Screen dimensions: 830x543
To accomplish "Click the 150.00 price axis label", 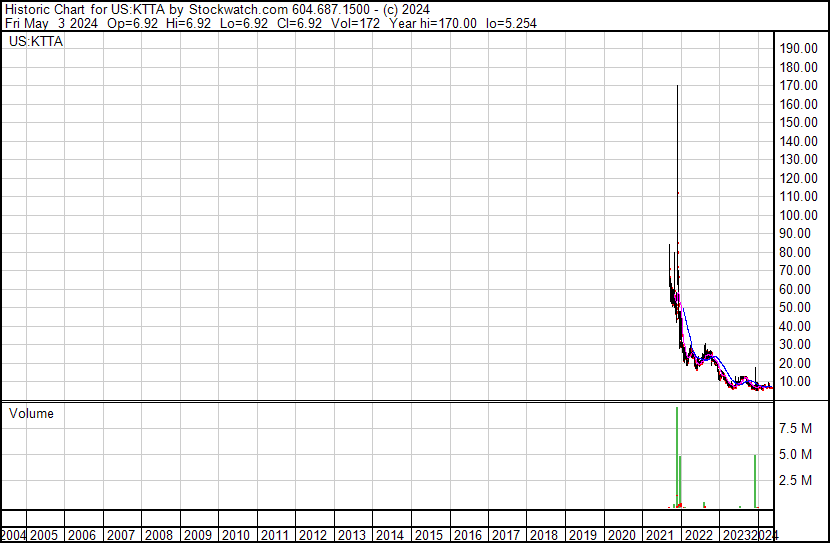I will (x=798, y=122).
